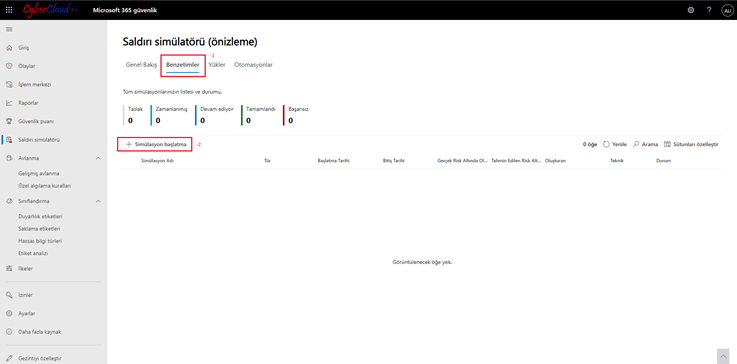Open Duyarlılık etiketleri
This screenshot has width=737, height=364.
[40, 216]
